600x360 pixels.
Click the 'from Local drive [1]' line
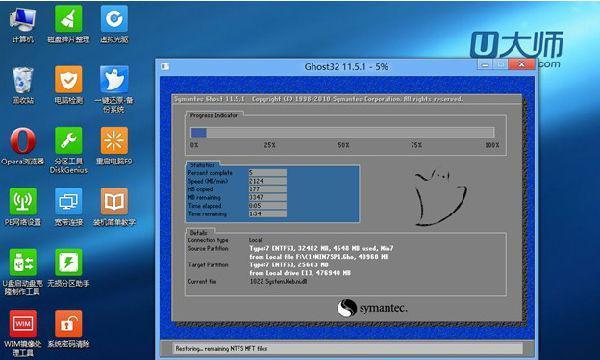pyautogui.click(x=300, y=273)
